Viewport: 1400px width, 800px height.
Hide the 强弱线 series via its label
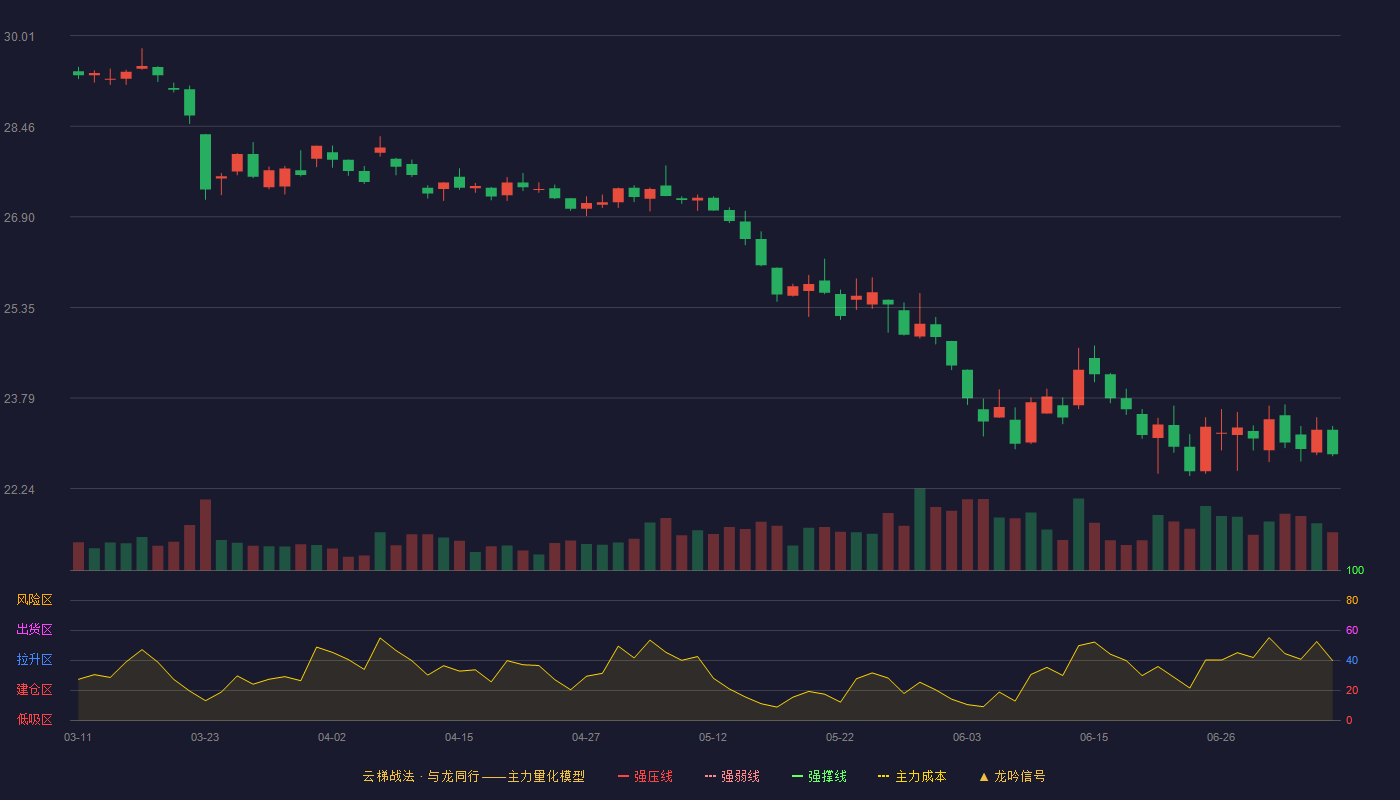pyautogui.click(x=740, y=776)
